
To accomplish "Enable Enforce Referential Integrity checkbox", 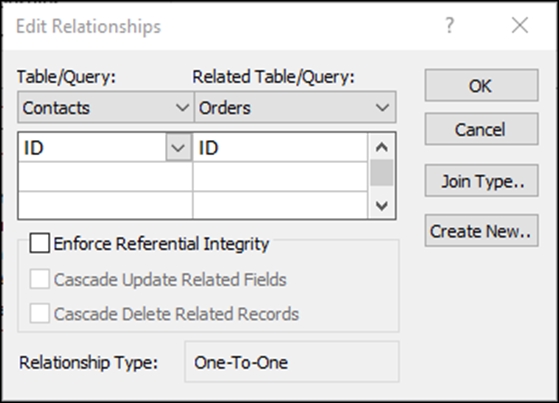I will [40, 244].
